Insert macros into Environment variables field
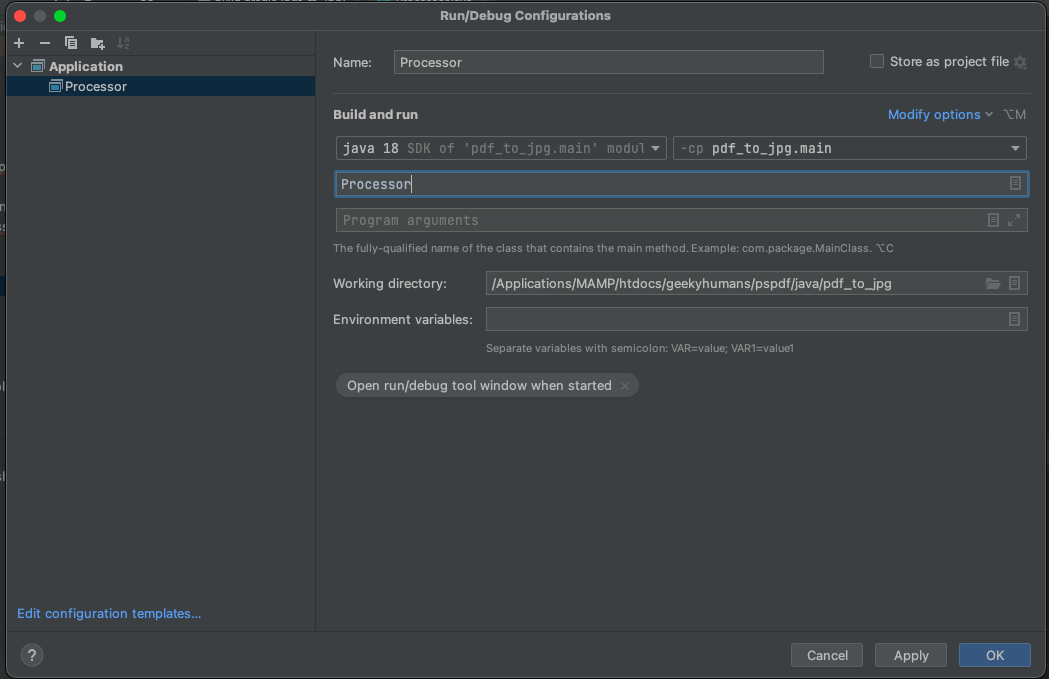The width and height of the screenshot is (1049, 679). 1014,318
